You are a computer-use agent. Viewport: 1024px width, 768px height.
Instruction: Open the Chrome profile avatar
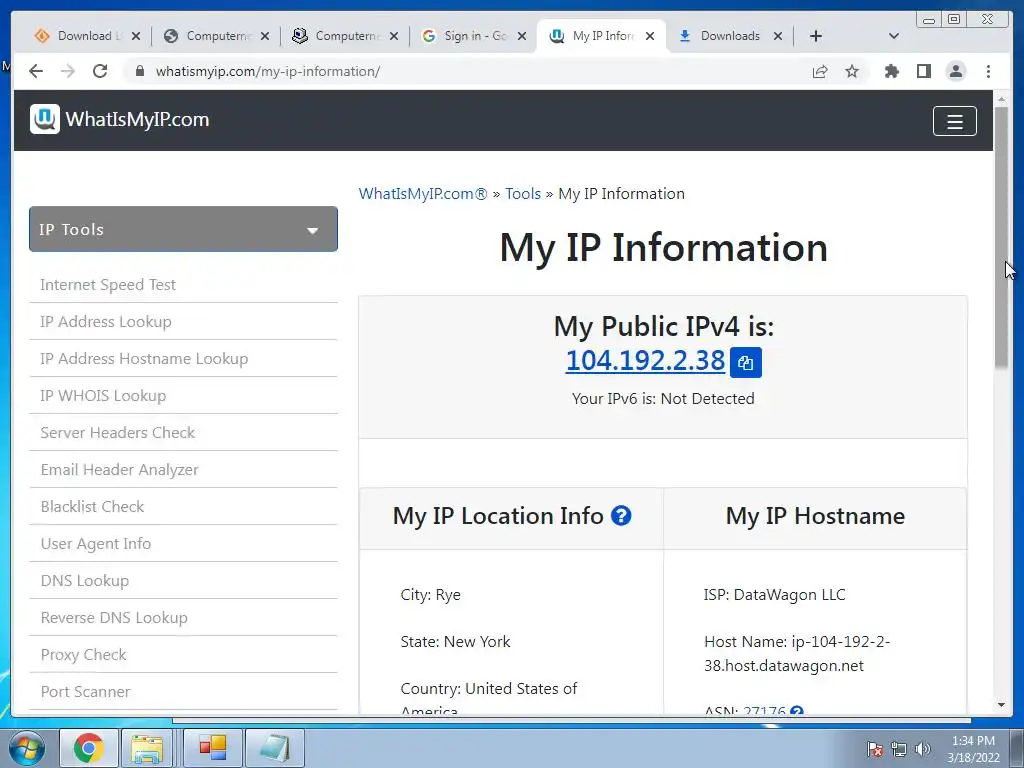pos(956,71)
